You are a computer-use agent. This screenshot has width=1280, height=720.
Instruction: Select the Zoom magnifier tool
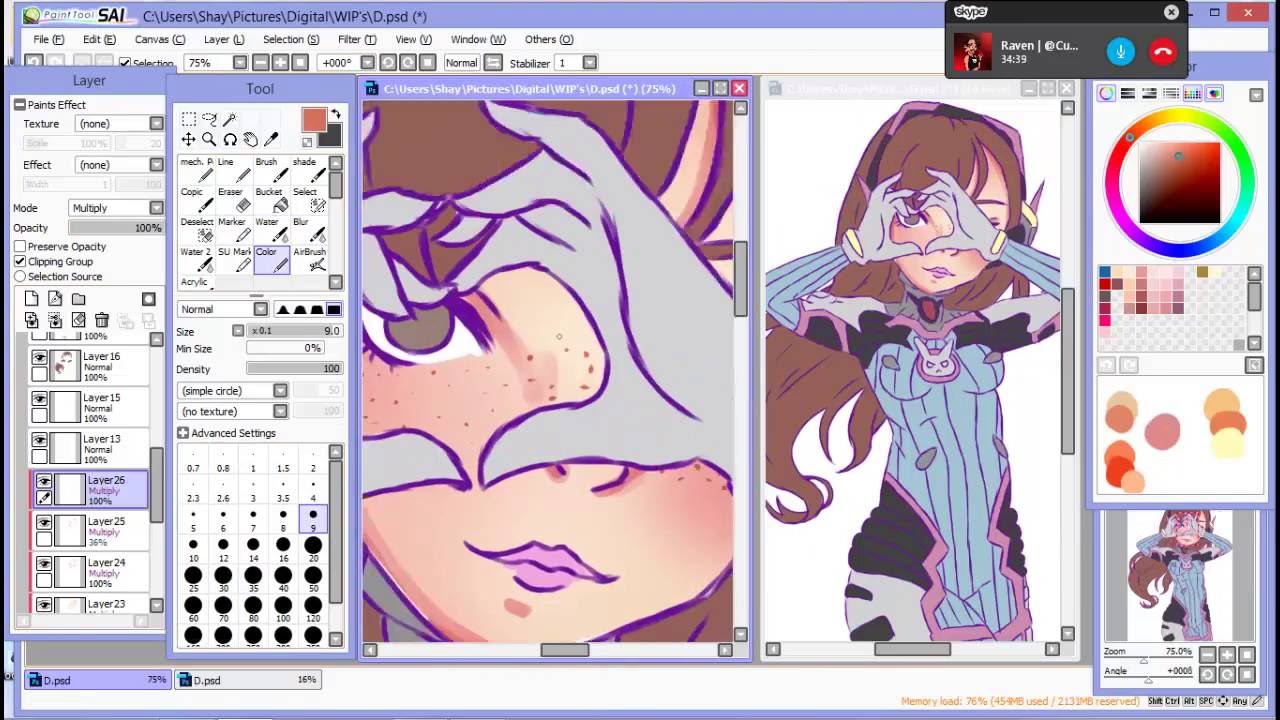pos(209,140)
